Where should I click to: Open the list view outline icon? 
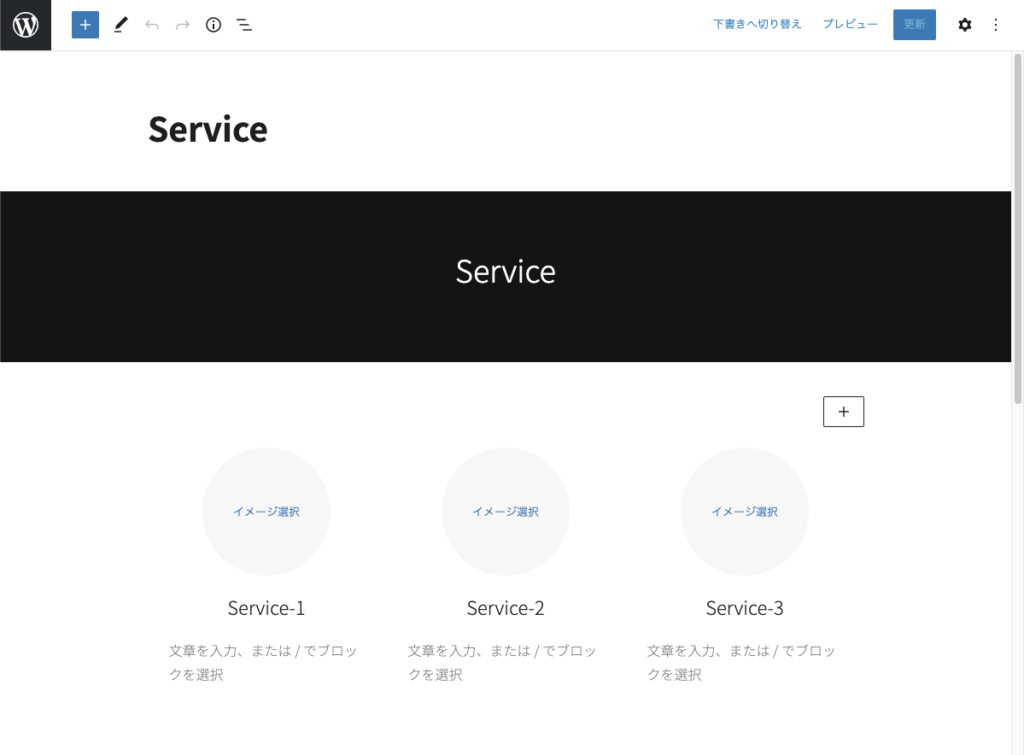coord(244,25)
